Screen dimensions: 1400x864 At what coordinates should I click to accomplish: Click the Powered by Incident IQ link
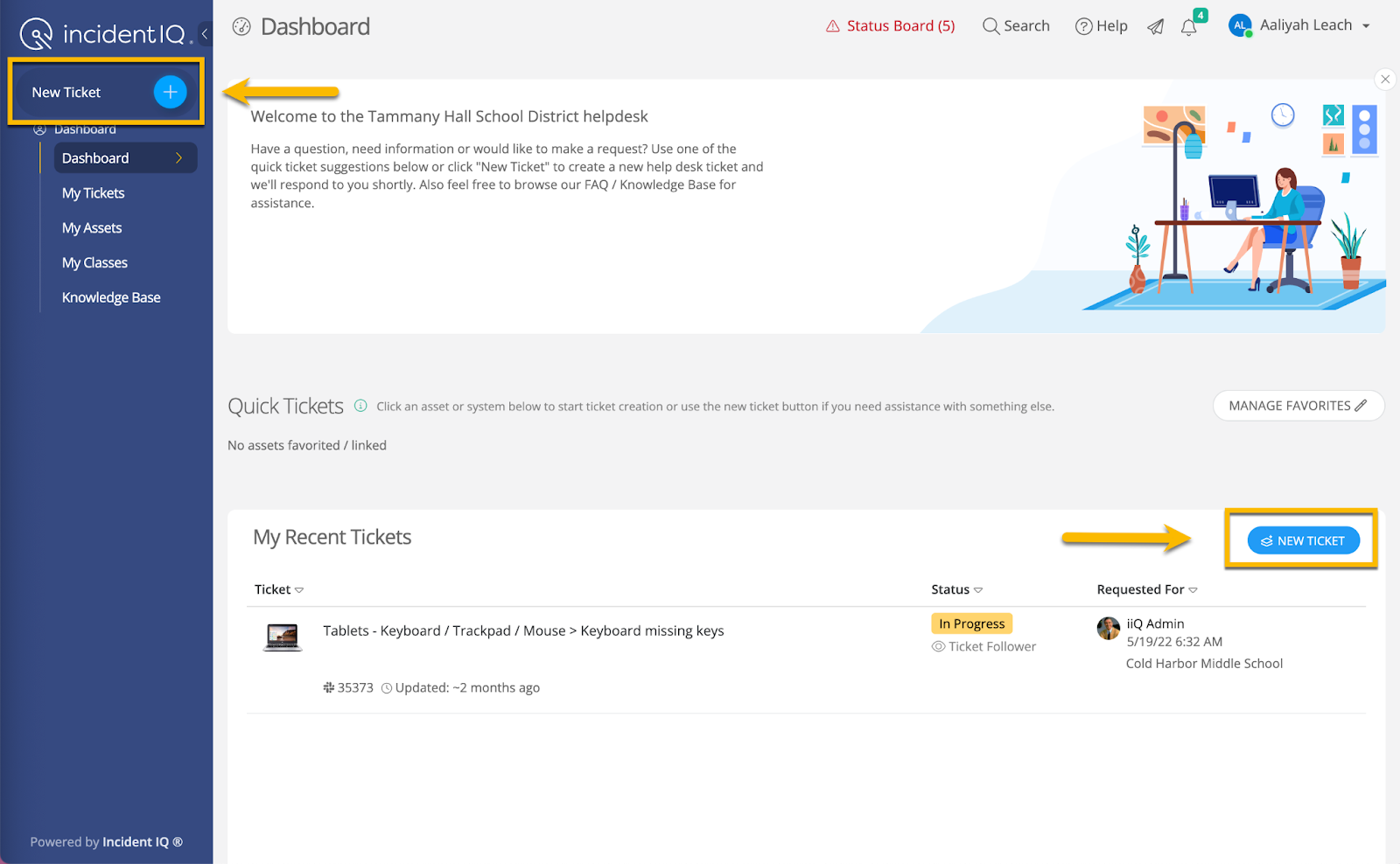coord(107,842)
